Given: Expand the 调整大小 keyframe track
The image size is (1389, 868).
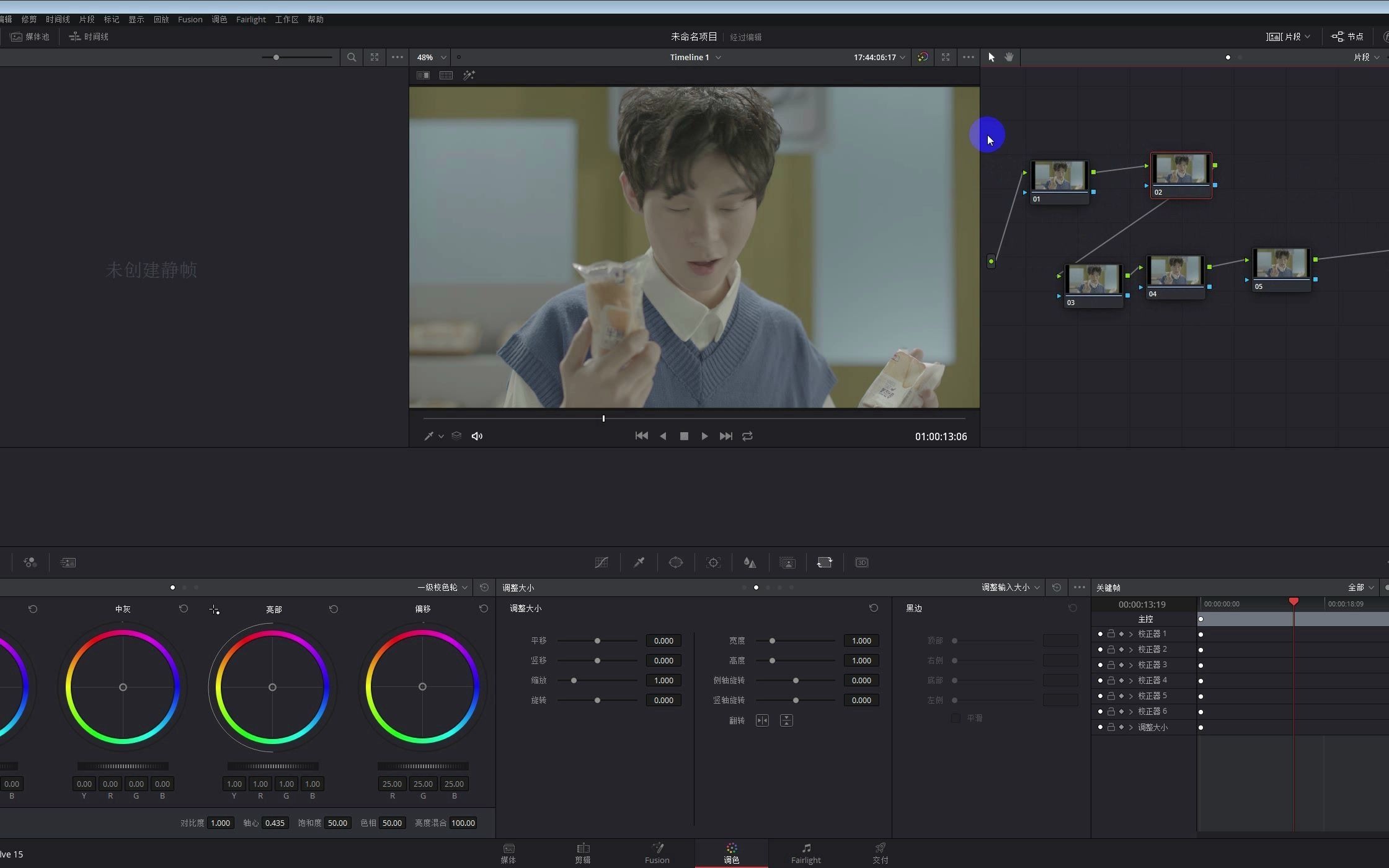Looking at the screenshot, I should click(x=1131, y=727).
